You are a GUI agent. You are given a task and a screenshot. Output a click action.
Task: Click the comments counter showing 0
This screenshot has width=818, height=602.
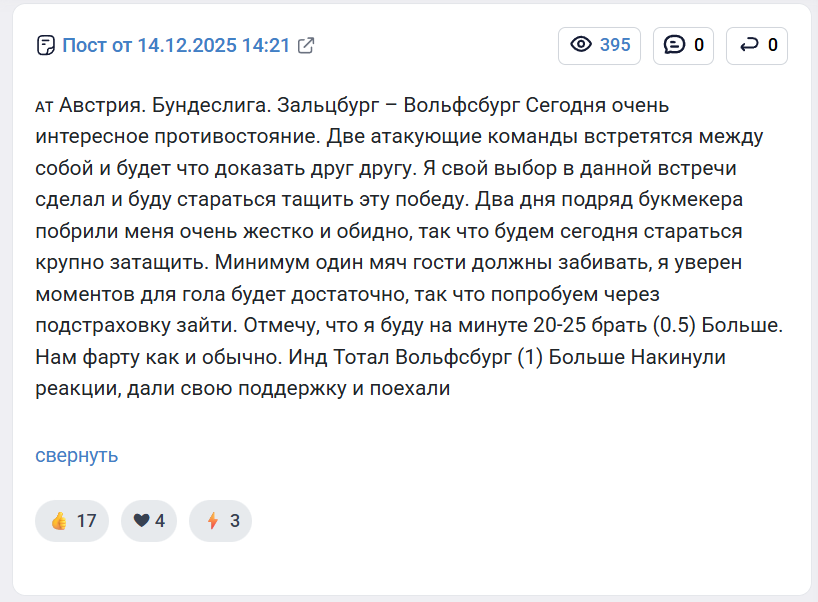(x=683, y=45)
